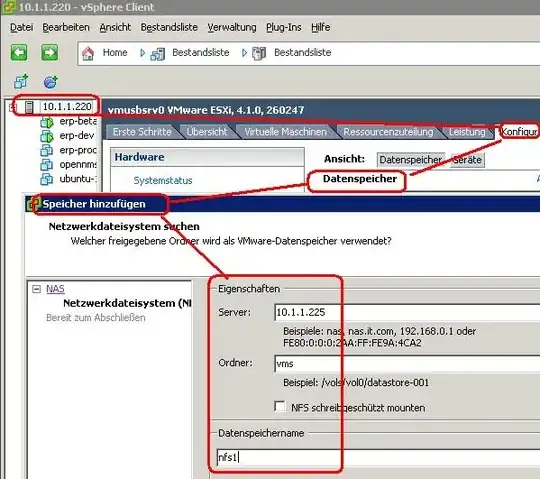Image resolution: width=540 pixels, height=479 pixels.
Task: Click Netzwerkdateisystem wizard step
Action: pos(127,303)
